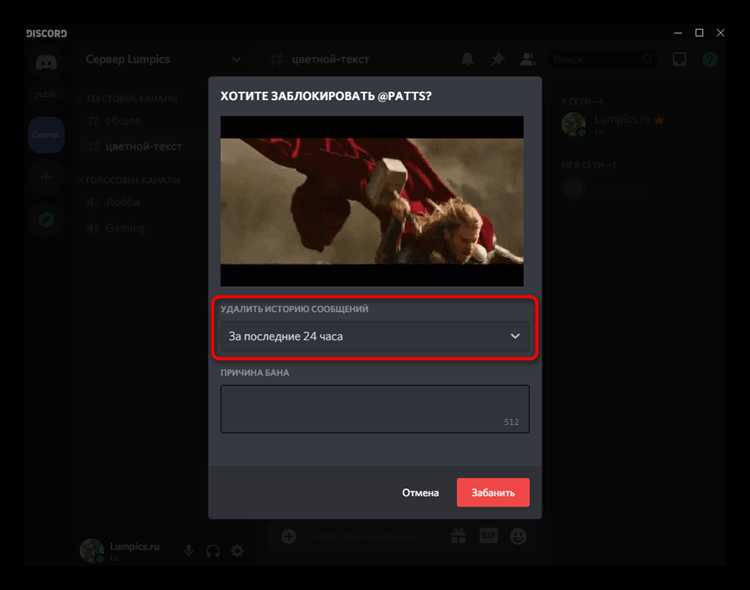The height and width of the screenshot is (590, 750).
Task: Open the emoji picker icon
Action: click(x=518, y=536)
